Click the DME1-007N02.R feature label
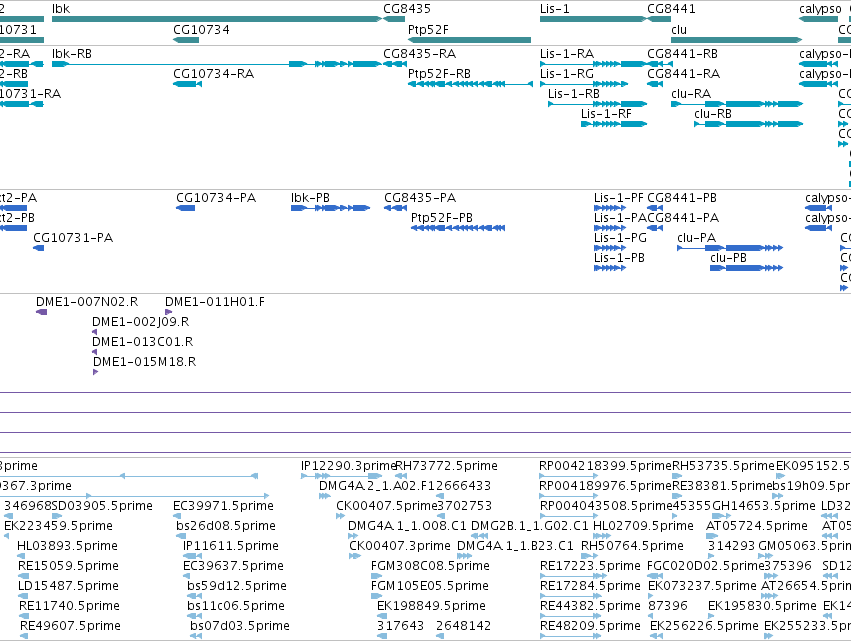Viewport: 851px width, 641px height. click(x=87, y=302)
